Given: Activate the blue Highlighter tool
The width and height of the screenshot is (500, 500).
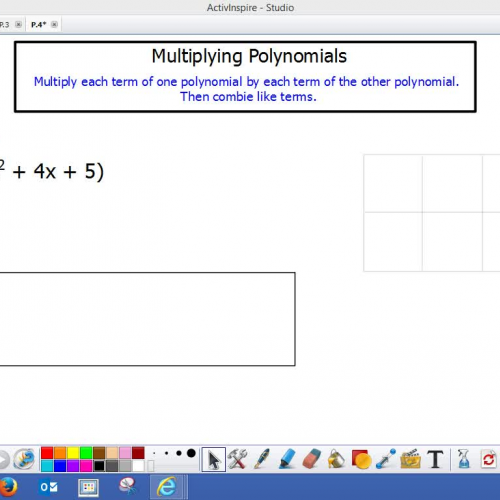Looking at the screenshot, I should coord(287,459).
